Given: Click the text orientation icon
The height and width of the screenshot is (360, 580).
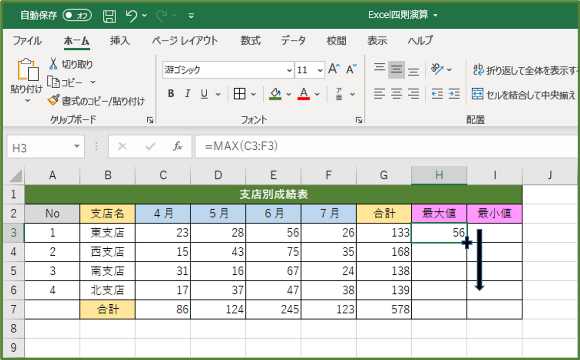Looking at the screenshot, I should pyautogui.click(x=437, y=69).
